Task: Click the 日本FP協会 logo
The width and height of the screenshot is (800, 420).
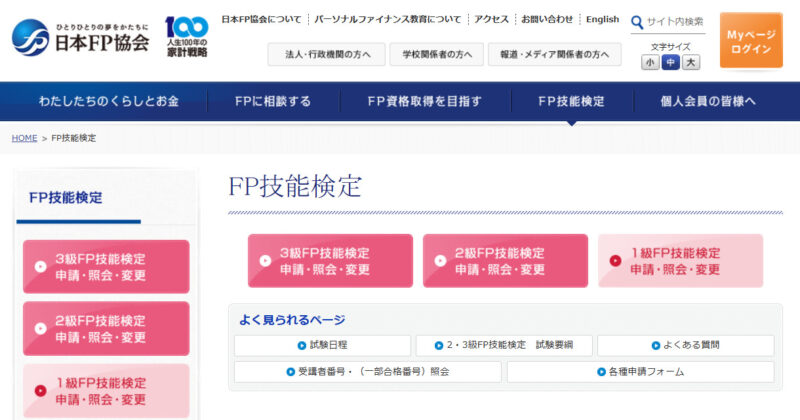Action: [x=81, y=37]
